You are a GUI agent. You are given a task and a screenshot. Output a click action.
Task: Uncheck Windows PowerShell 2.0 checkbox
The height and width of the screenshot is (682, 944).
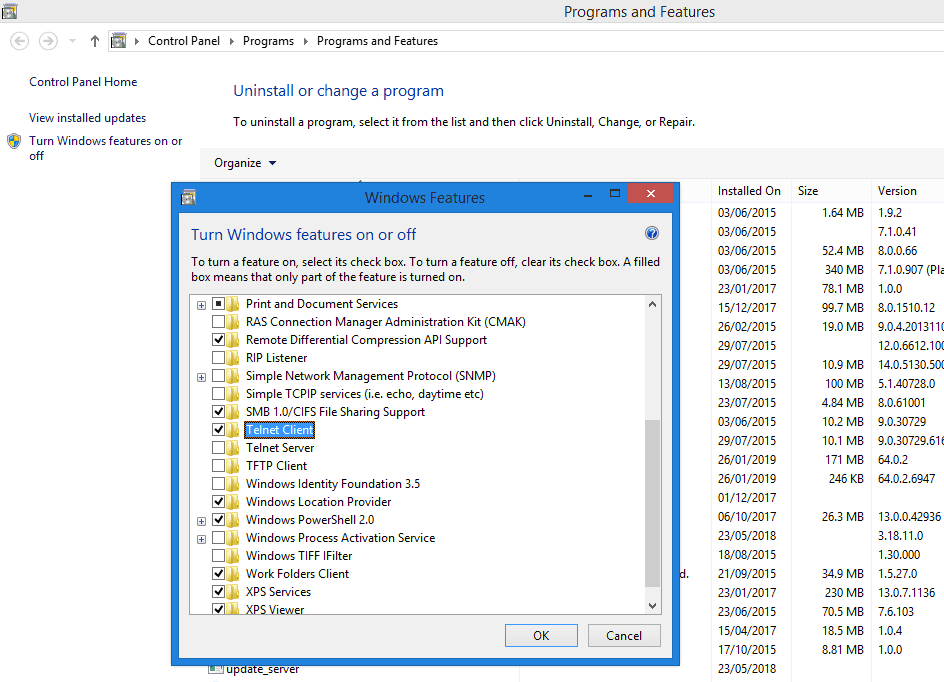[219, 519]
